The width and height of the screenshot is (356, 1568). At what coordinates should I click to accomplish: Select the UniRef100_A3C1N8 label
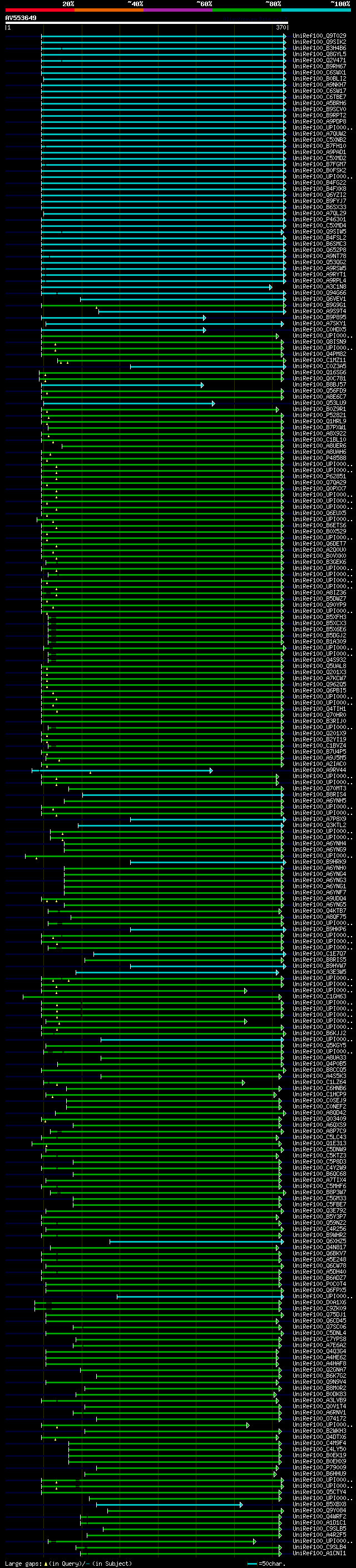coord(319,286)
